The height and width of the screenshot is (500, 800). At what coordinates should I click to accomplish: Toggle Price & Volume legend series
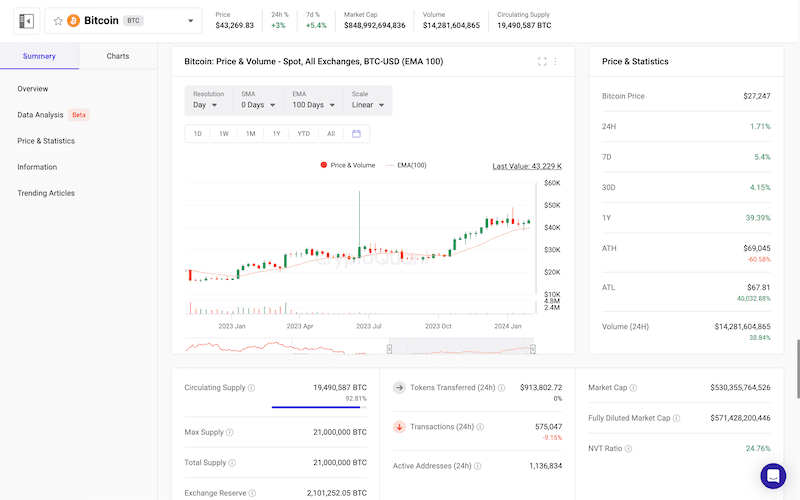coord(347,165)
